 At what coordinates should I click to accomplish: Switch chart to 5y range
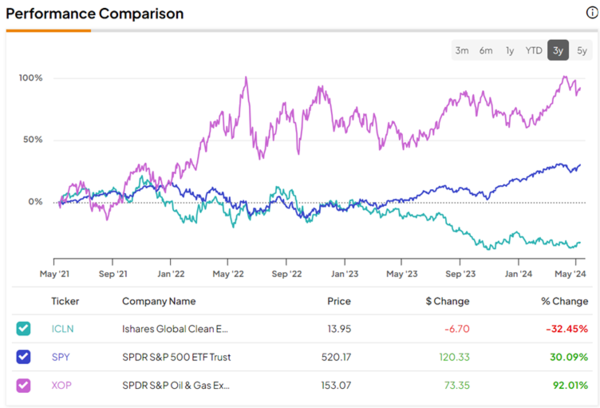tap(582, 51)
